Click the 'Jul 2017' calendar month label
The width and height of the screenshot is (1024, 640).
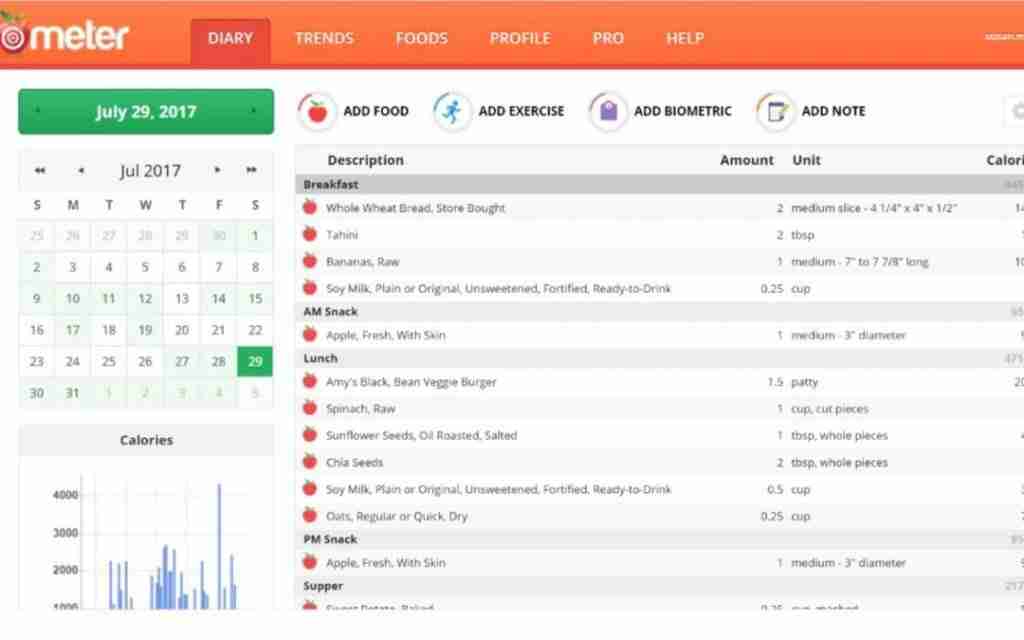pos(150,170)
